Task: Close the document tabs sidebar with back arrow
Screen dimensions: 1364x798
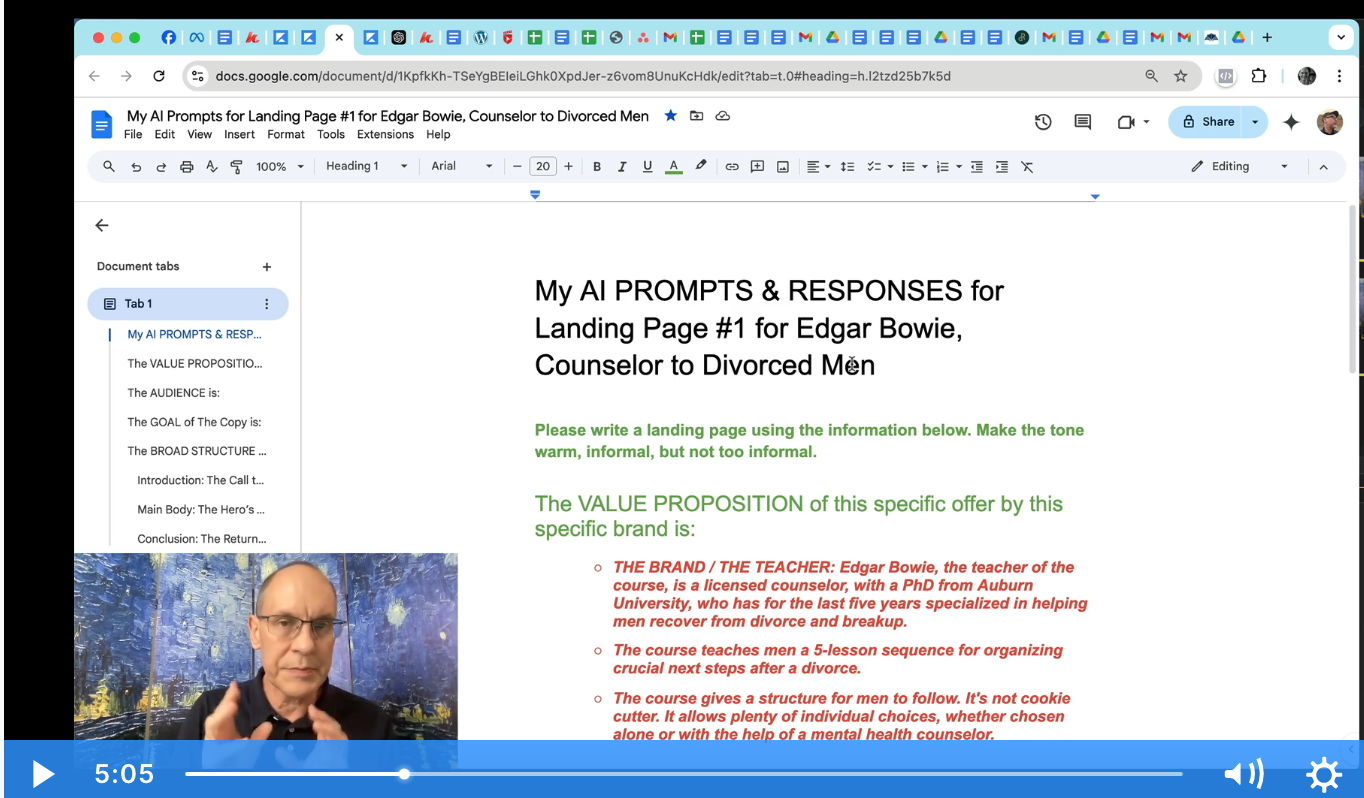Action: tap(102, 226)
